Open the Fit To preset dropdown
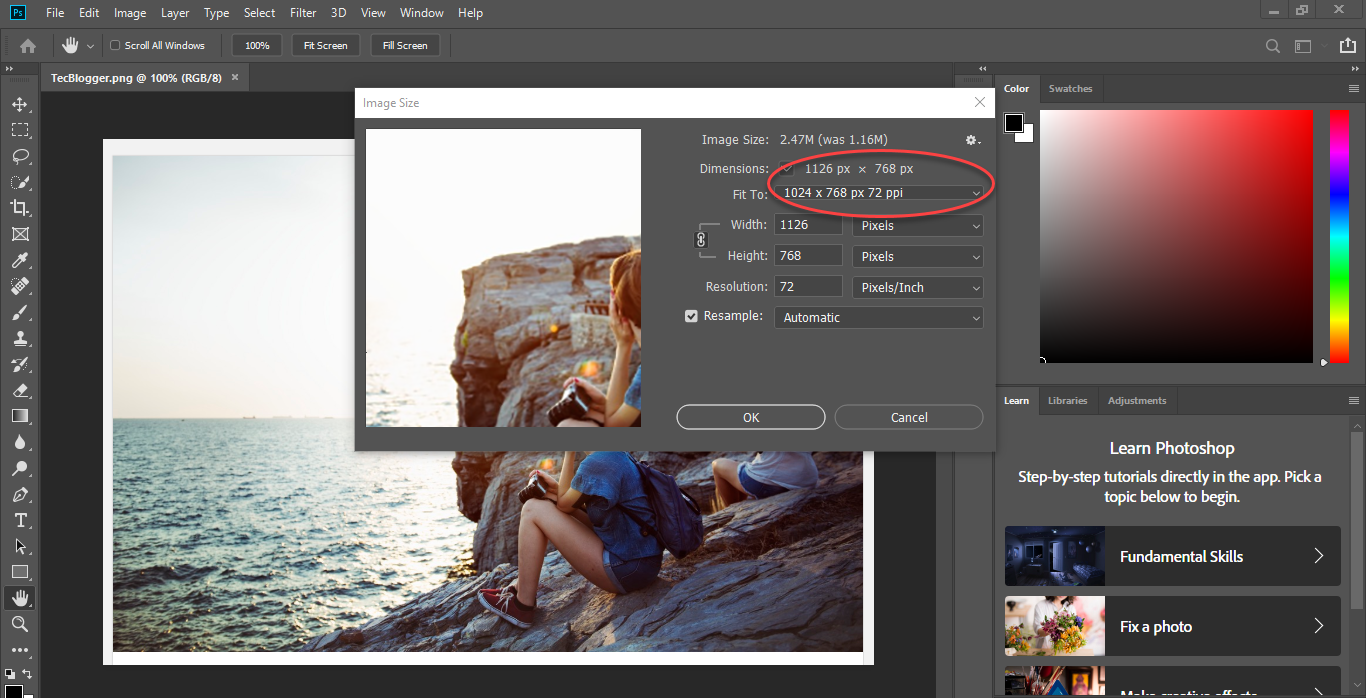 click(880, 193)
